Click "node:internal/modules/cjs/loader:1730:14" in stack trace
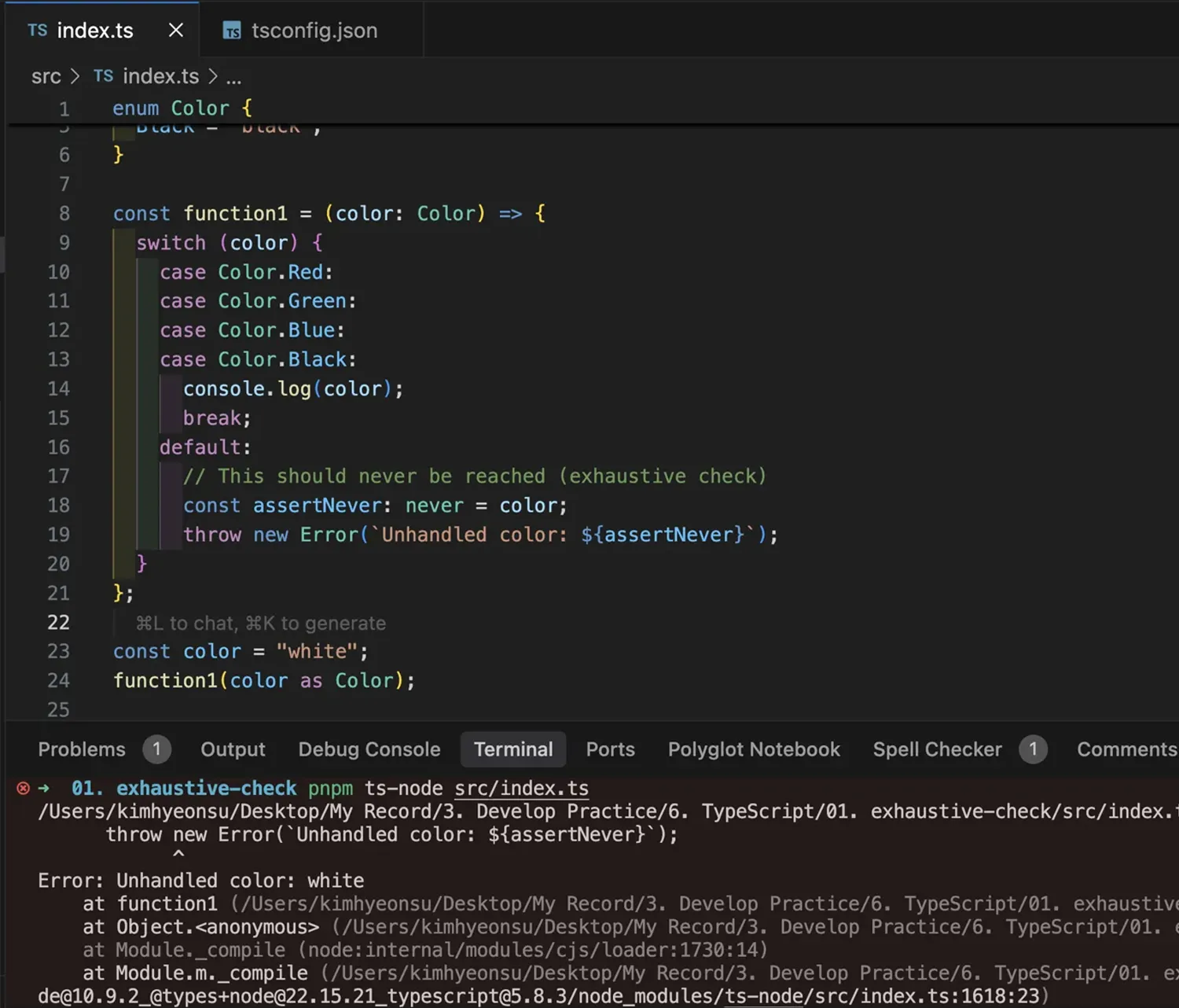The height and width of the screenshot is (1008, 1179). point(532,951)
